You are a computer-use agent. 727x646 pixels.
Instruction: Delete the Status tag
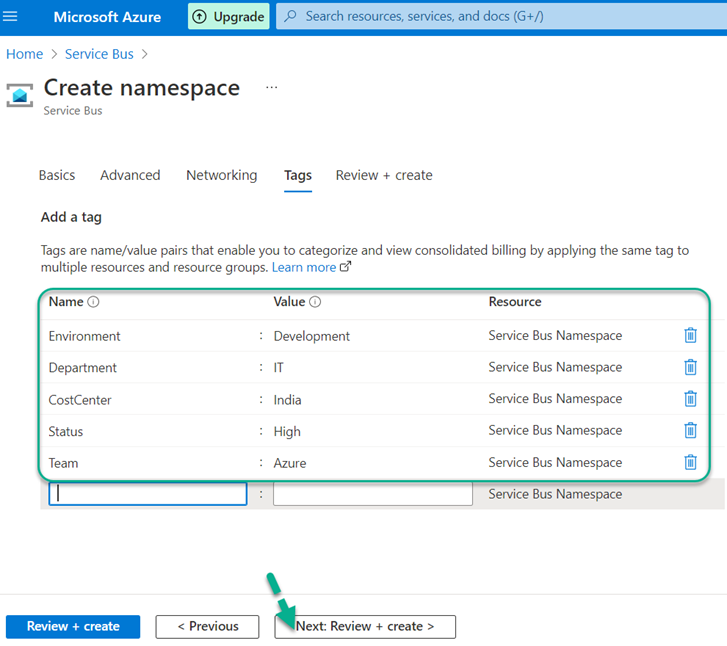[x=690, y=430]
